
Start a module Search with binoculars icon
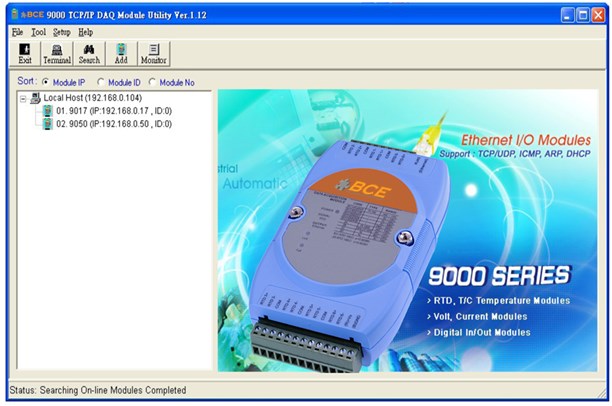pyautogui.click(x=89, y=53)
